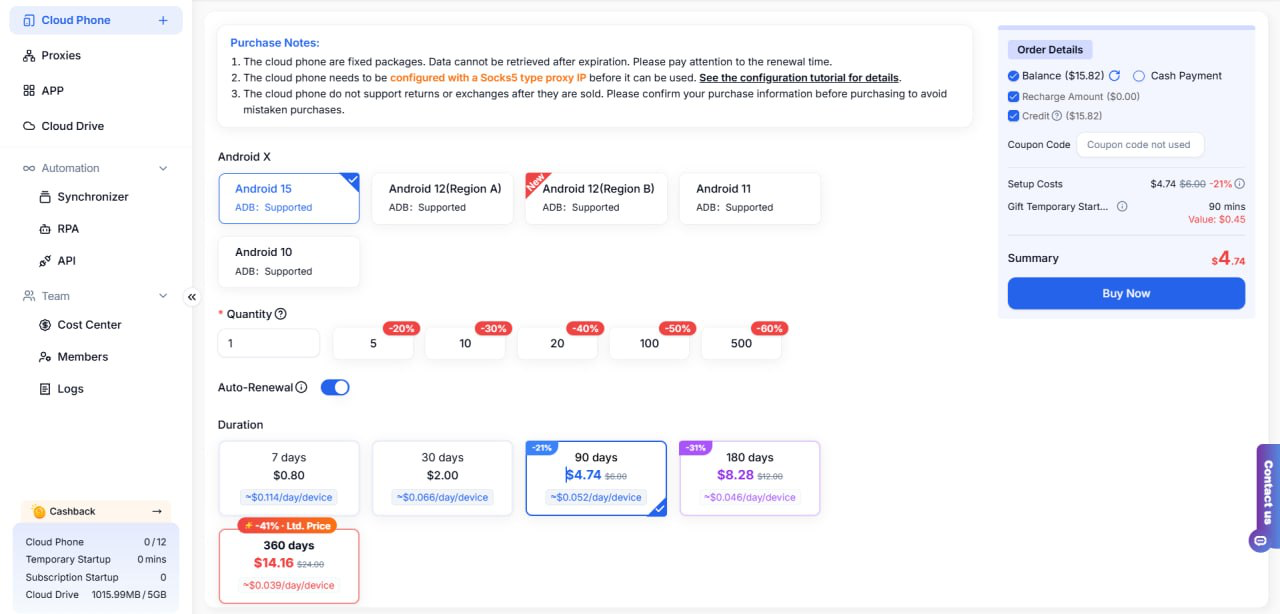Viewport: 1280px width, 614px height.
Task: Click the Gift Temporary Startup info icon
Action: click(1122, 207)
